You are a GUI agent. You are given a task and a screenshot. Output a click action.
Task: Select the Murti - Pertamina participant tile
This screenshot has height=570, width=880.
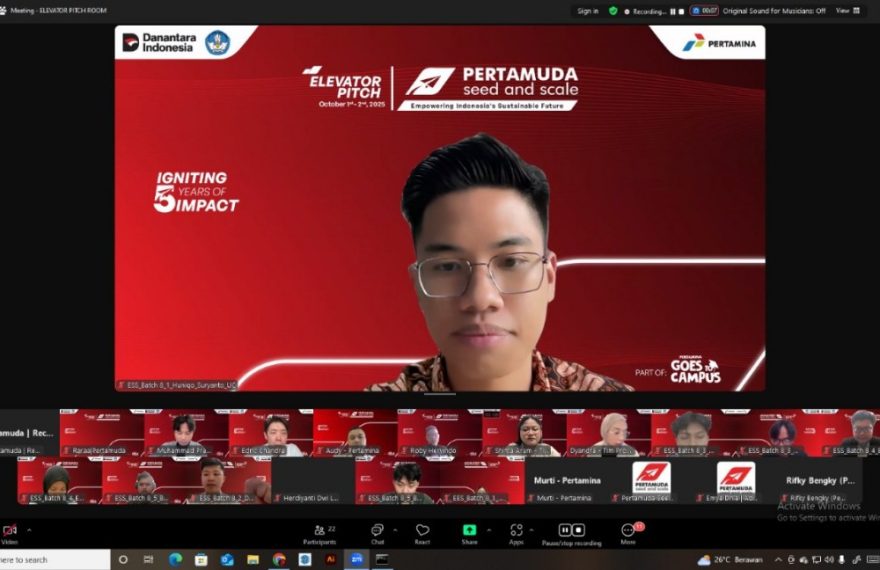[x=566, y=482]
